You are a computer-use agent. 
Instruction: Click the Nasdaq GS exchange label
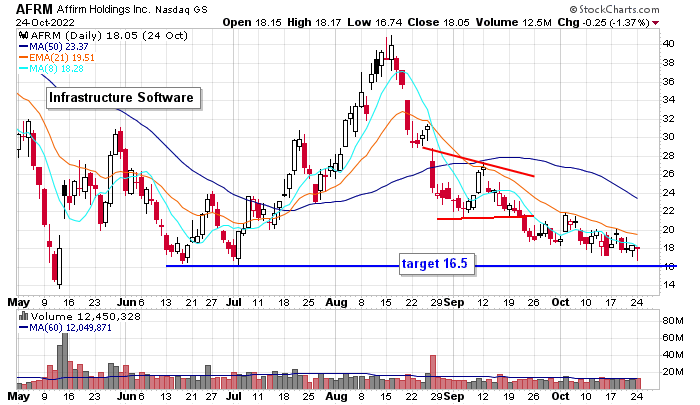181,9
